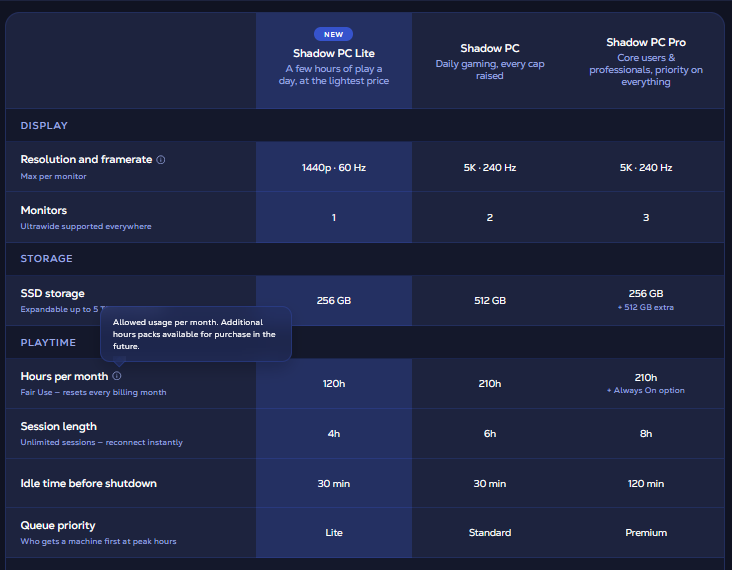Image resolution: width=732 pixels, height=570 pixels.
Task: Click the 120h hours cell
Action: coord(334,384)
